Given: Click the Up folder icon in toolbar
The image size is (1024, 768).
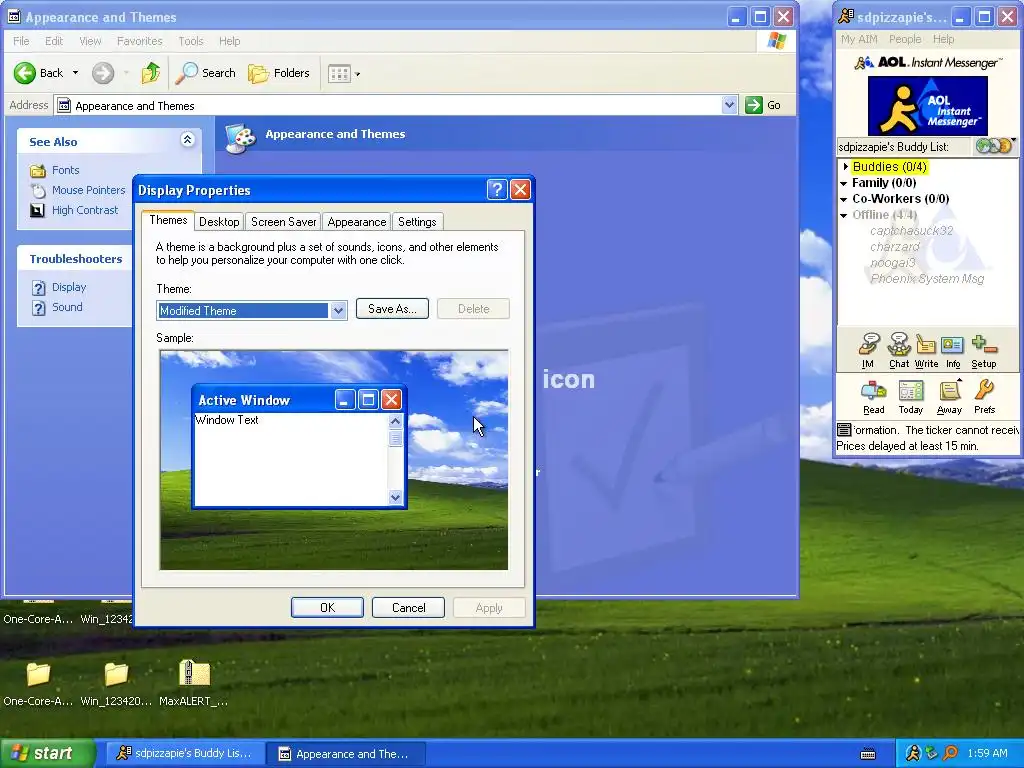Looking at the screenshot, I should (151, 72).
